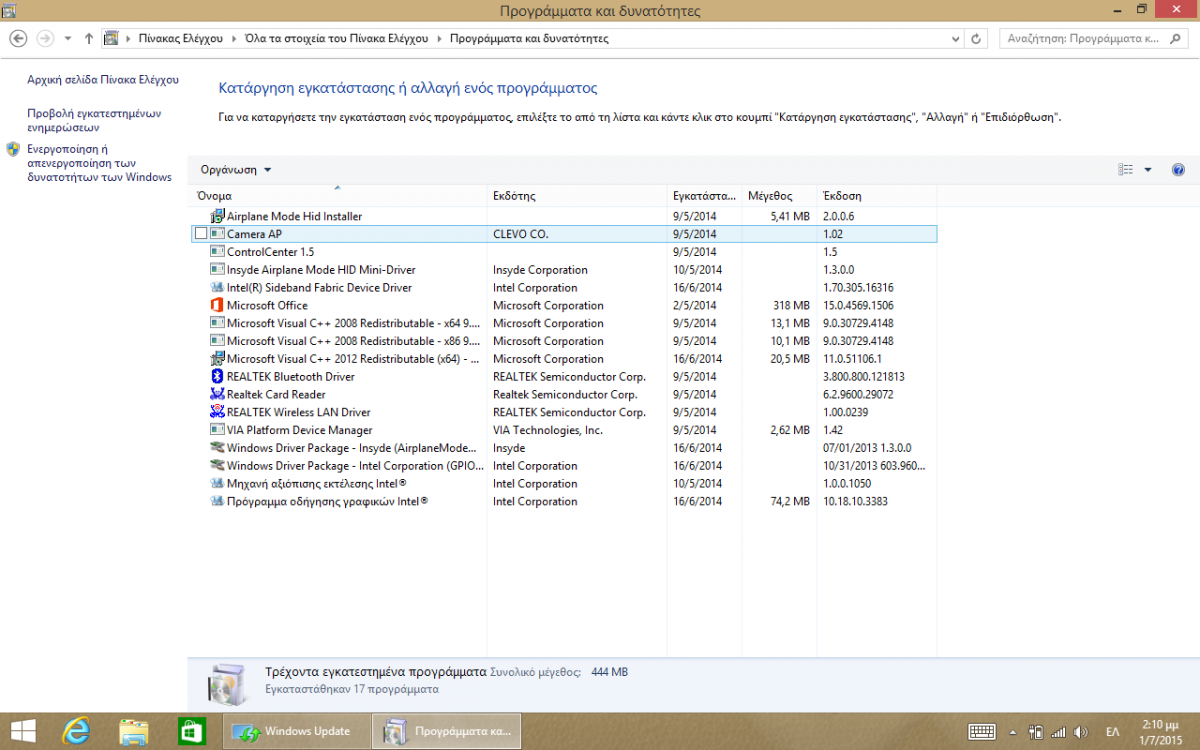The width and height of the screenshot is (1200, 750).
Task: Open the help question mark icon
Action: pyautogui.click(x=1178, y=170)
